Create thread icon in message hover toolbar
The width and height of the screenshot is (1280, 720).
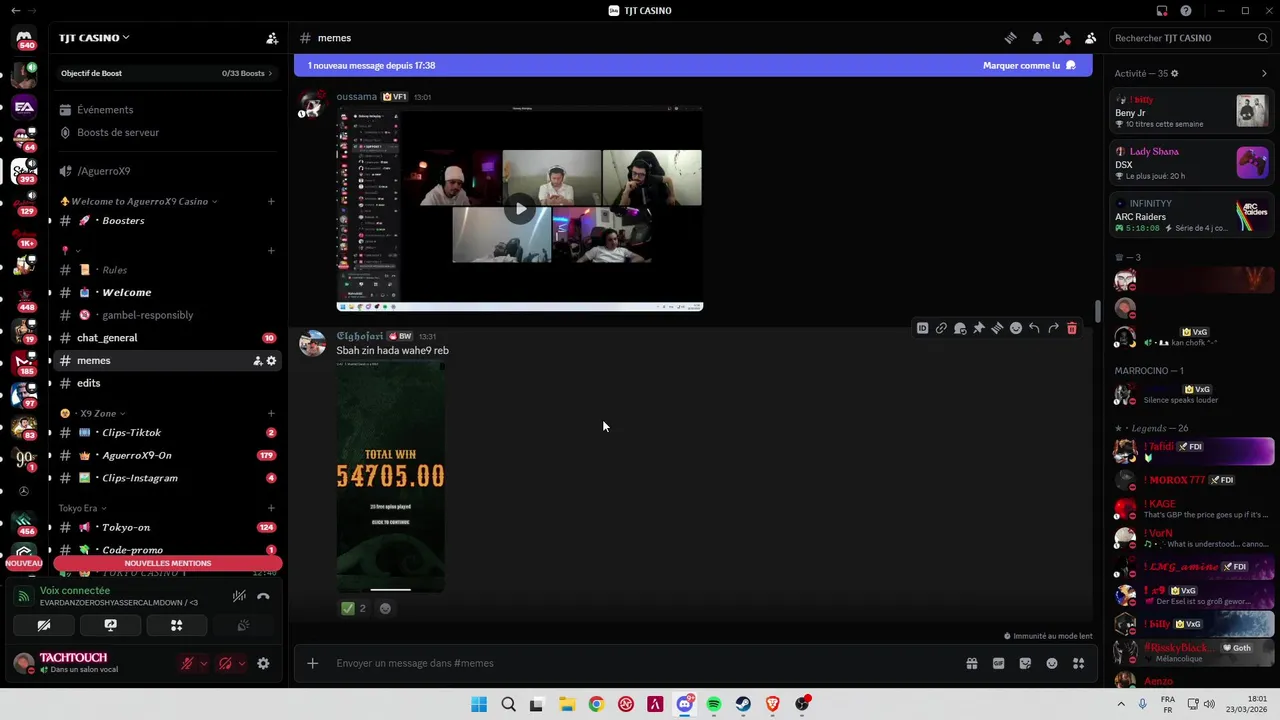point(997,328)
